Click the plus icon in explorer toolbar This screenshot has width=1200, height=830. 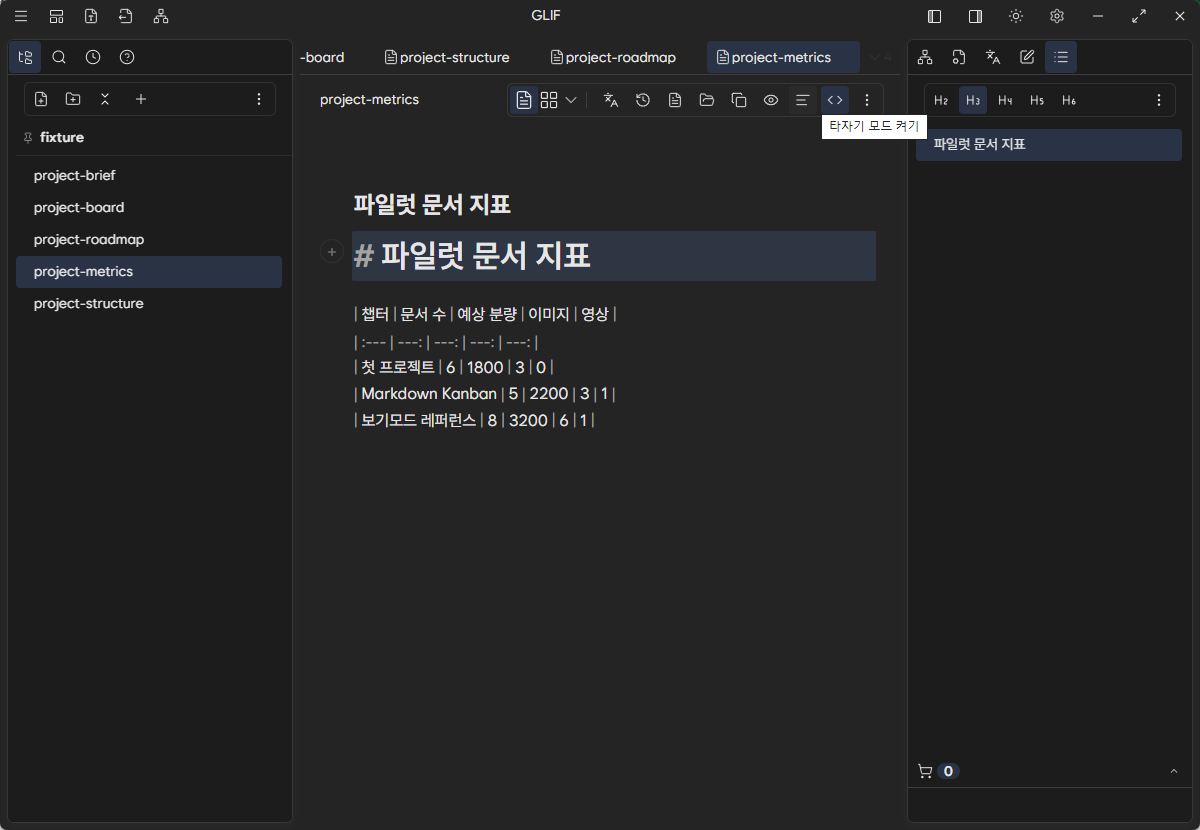pos(141,99)
